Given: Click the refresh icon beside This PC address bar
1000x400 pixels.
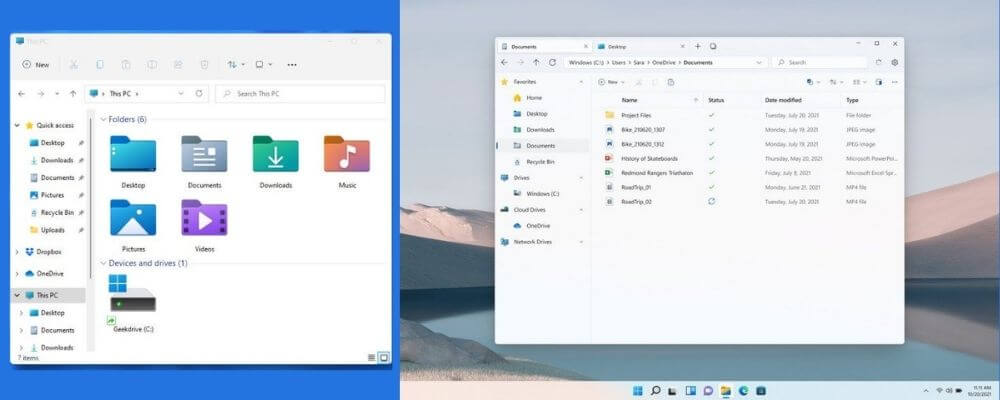Looking at the screenshot, I should pyautogui.click(x=200, y=94).
